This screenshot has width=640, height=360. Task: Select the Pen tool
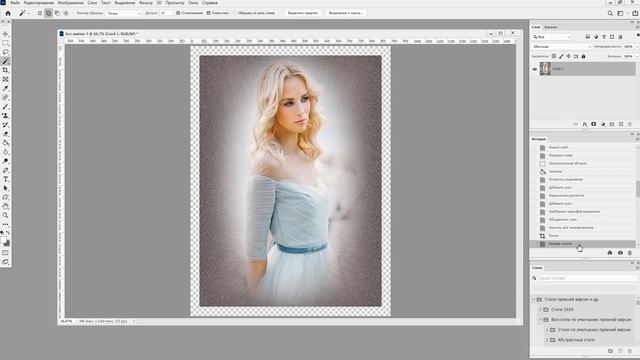click(5, 170)
